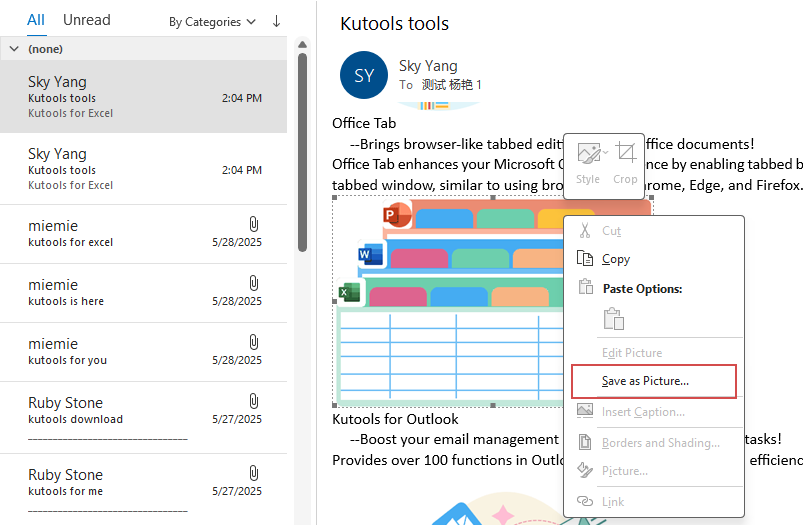This screenshot has height=525, width=803.
Task: Select Edit Picture in the context menu
Action: (x=631, y=353)
